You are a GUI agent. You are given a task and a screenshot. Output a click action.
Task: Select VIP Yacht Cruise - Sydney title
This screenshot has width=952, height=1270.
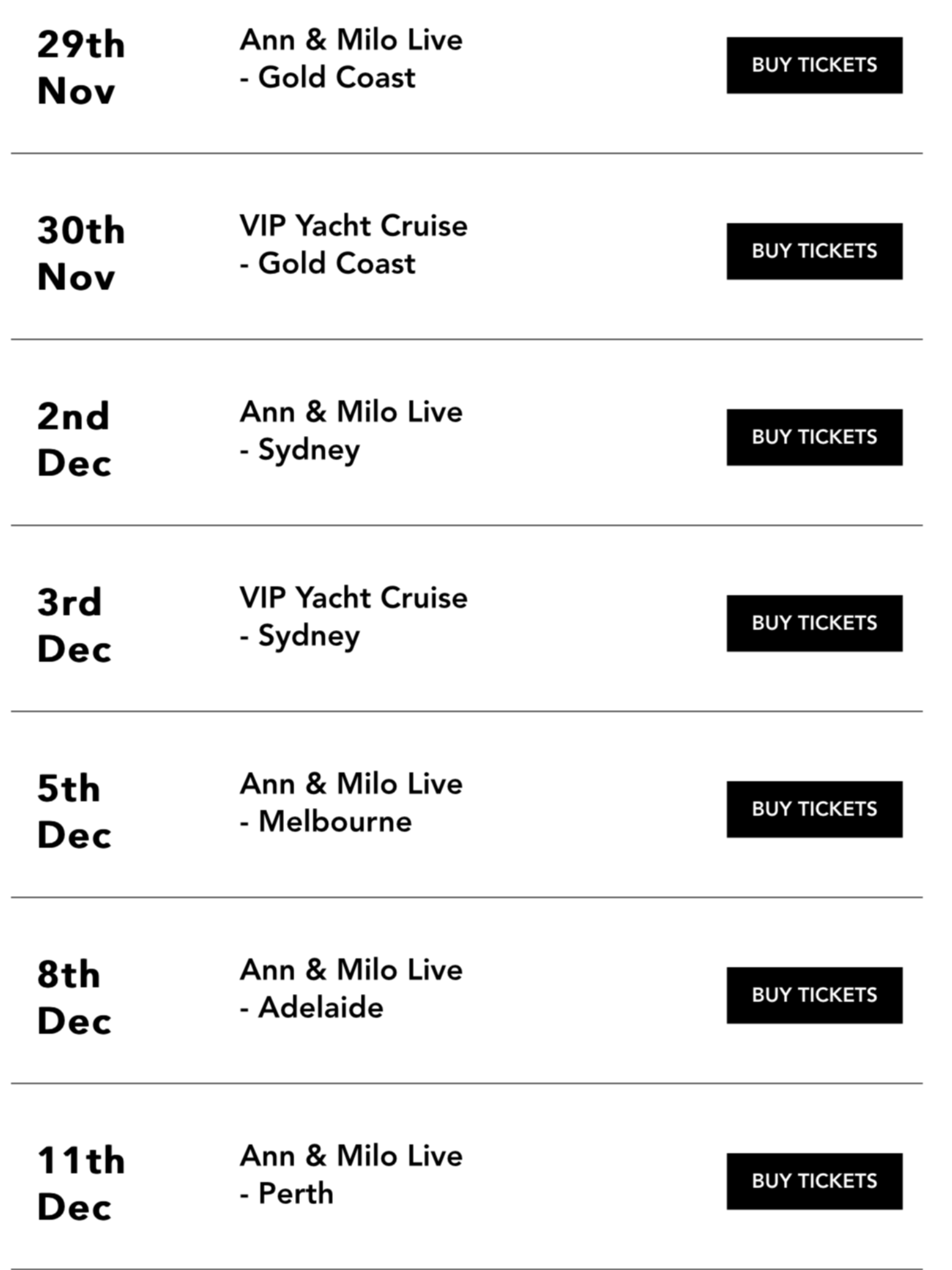(353, 616)
